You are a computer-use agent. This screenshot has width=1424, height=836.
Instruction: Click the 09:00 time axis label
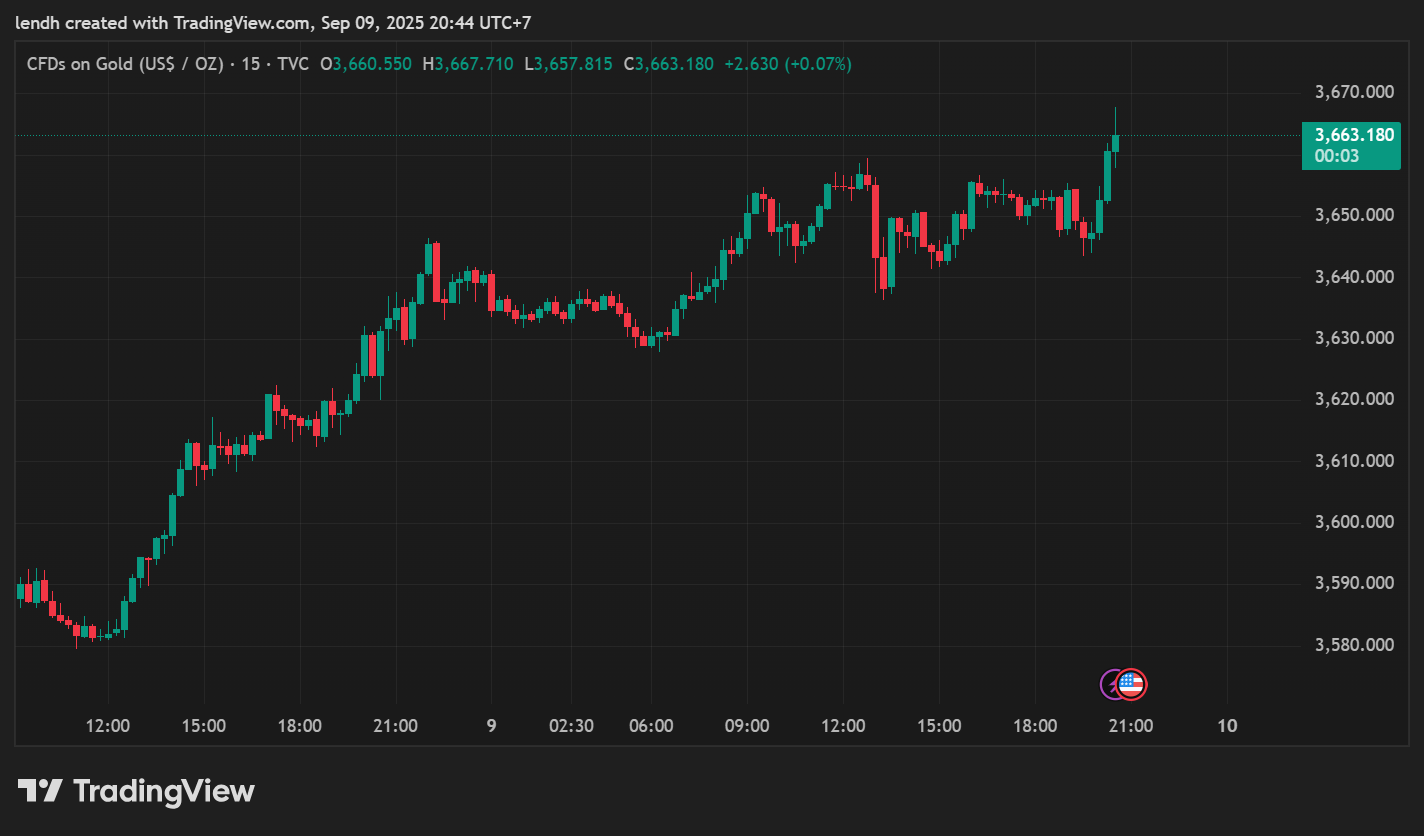click(747, 726)
